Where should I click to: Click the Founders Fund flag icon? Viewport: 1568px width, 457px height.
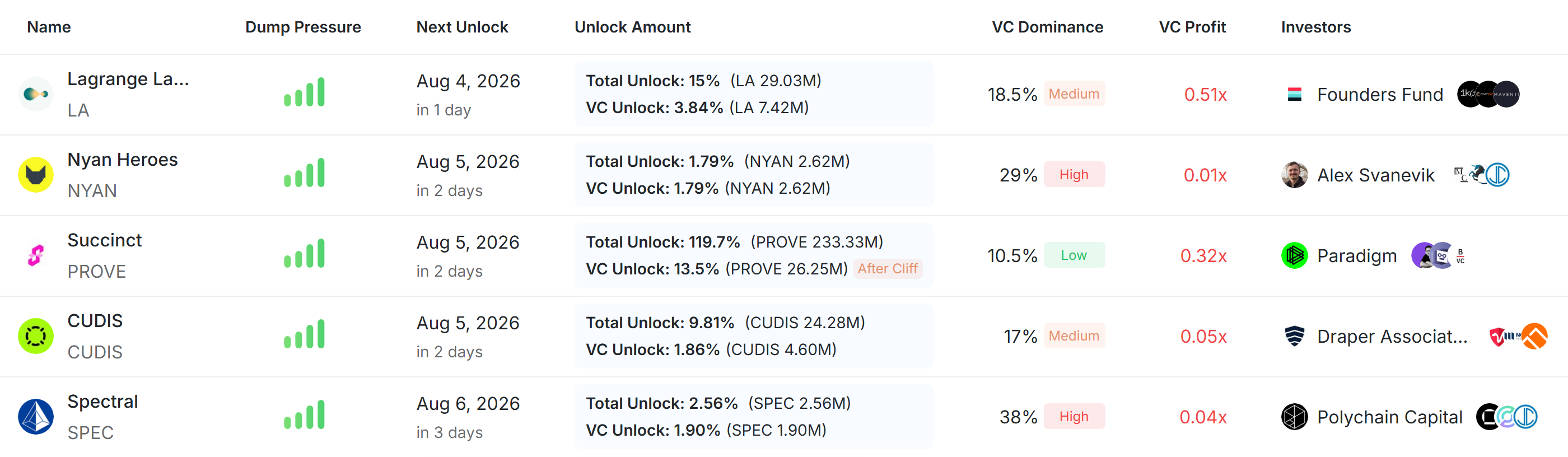[x=1295, y=94]
